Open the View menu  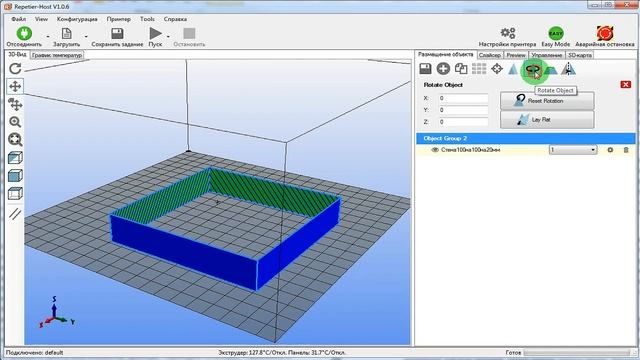click(41, 19)
